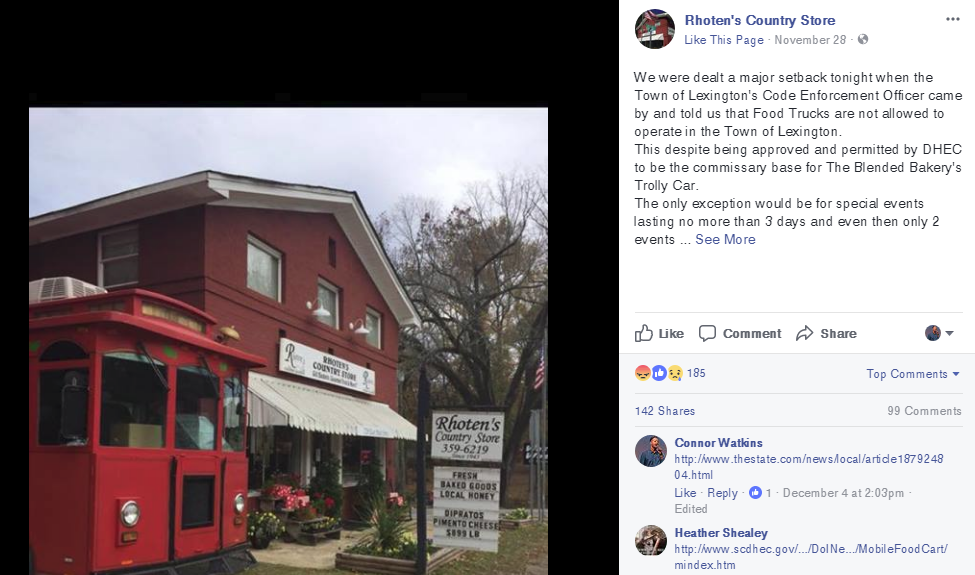The height and width of the screenshot is (575, 975).
Task: Expand post text with See More
Action: pyautogui.click(x=725, y=239)
